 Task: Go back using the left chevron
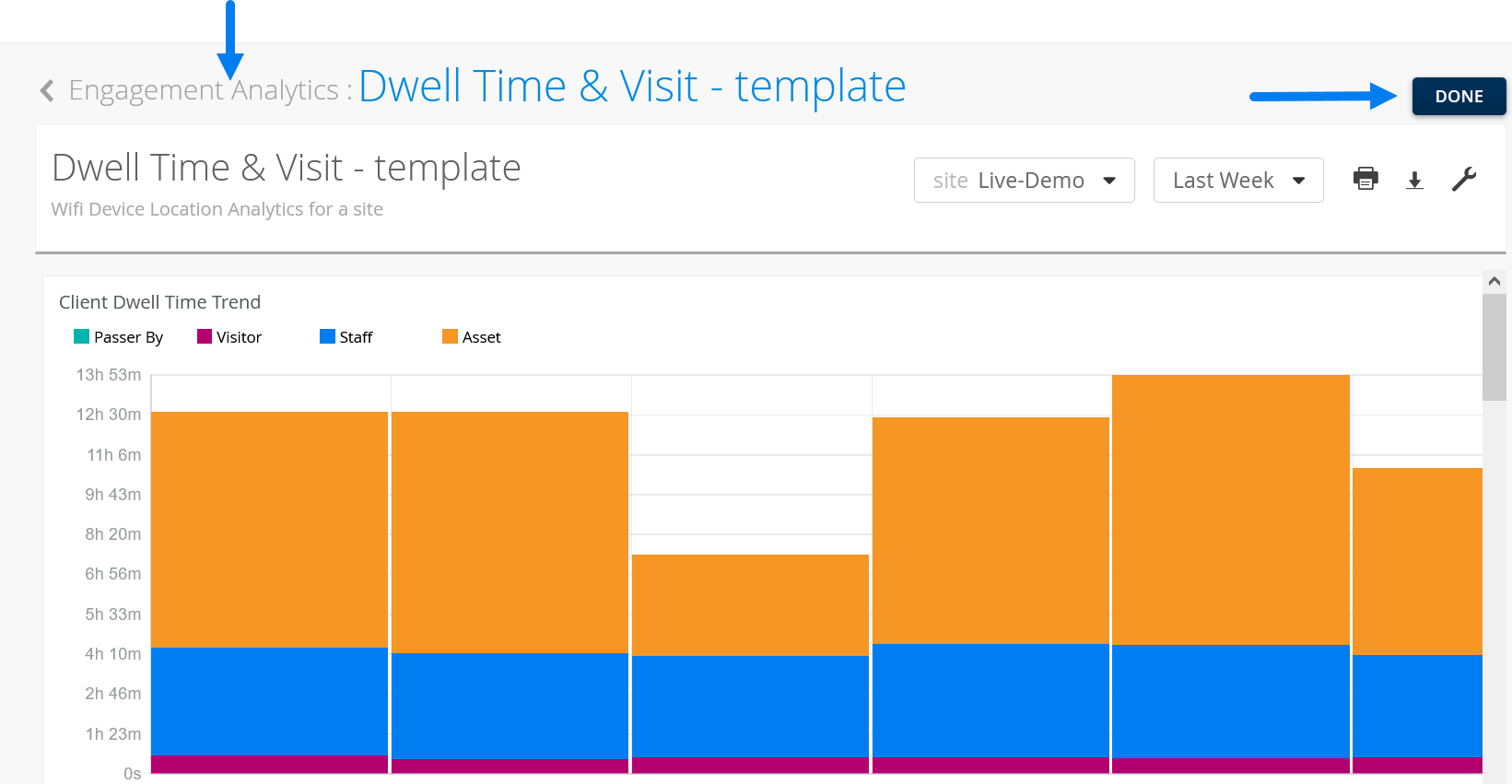(47, 90)
